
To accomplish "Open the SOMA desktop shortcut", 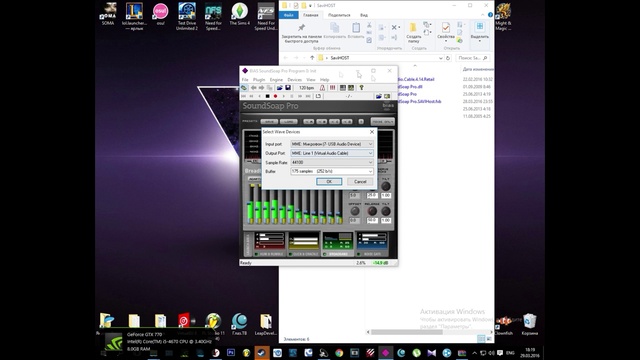I will pos(108,13).
